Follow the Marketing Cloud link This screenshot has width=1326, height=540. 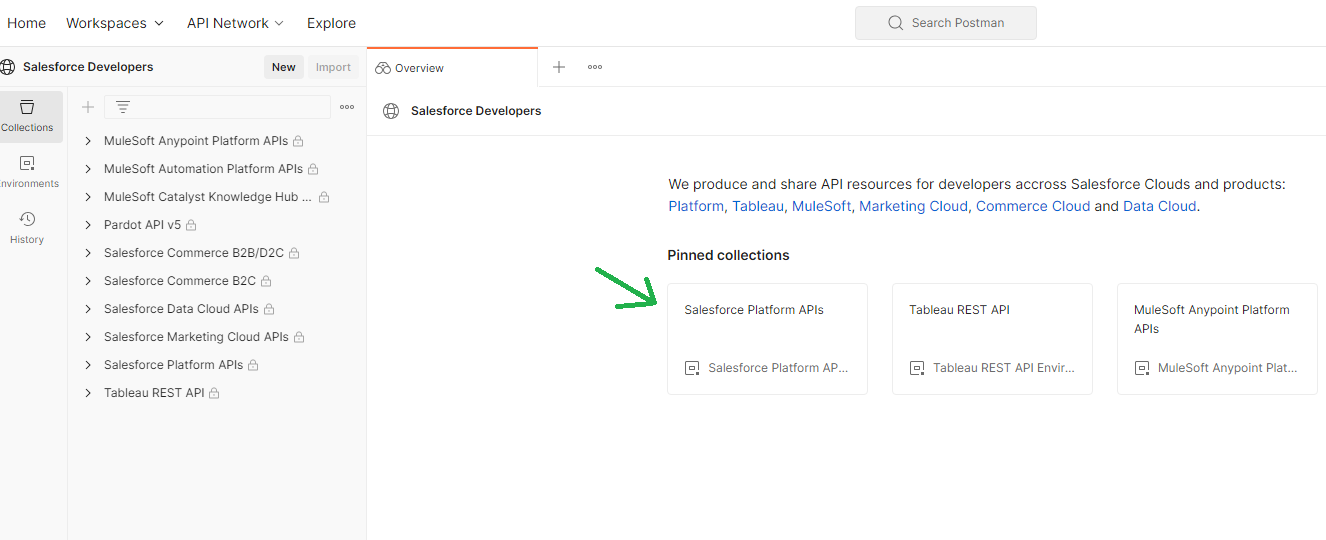click(913, 206)
